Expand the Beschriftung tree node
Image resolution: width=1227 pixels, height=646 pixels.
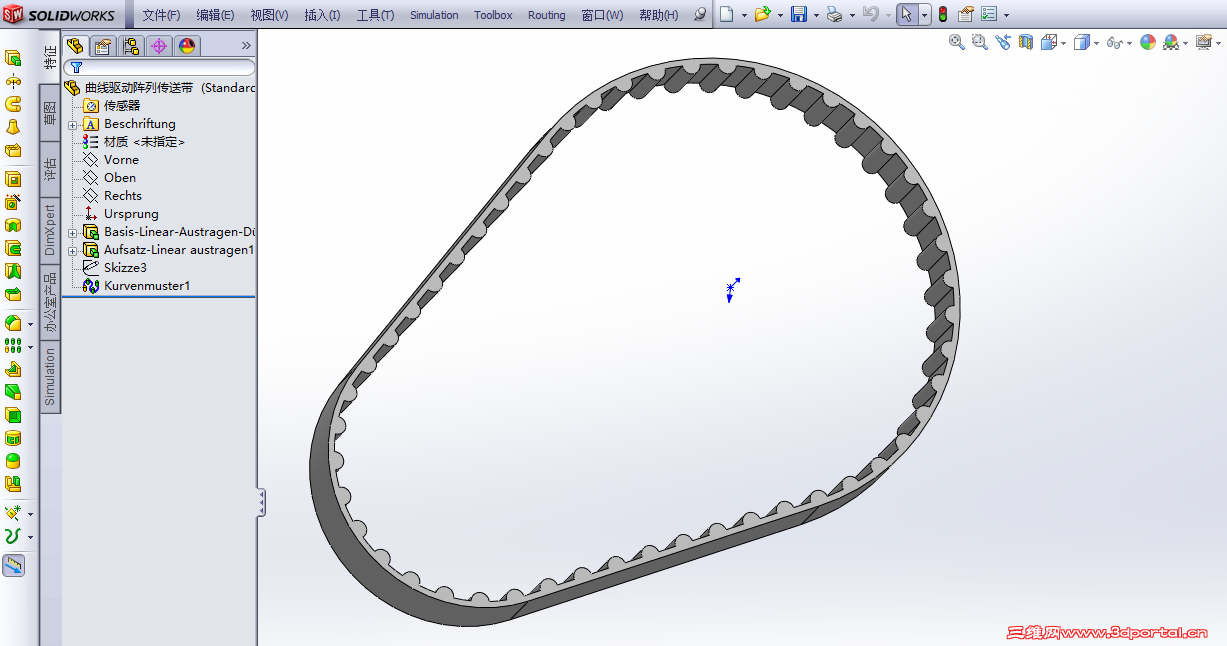72,125
